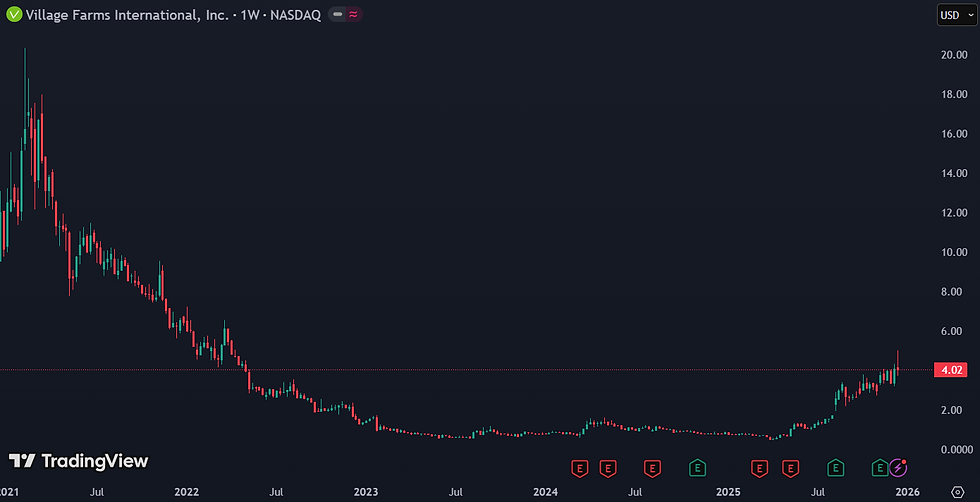Open the first red earnings marker after 2025
The width and height of the screenshot is (980, 502).
pyautogui.click(x=759, y=467)
